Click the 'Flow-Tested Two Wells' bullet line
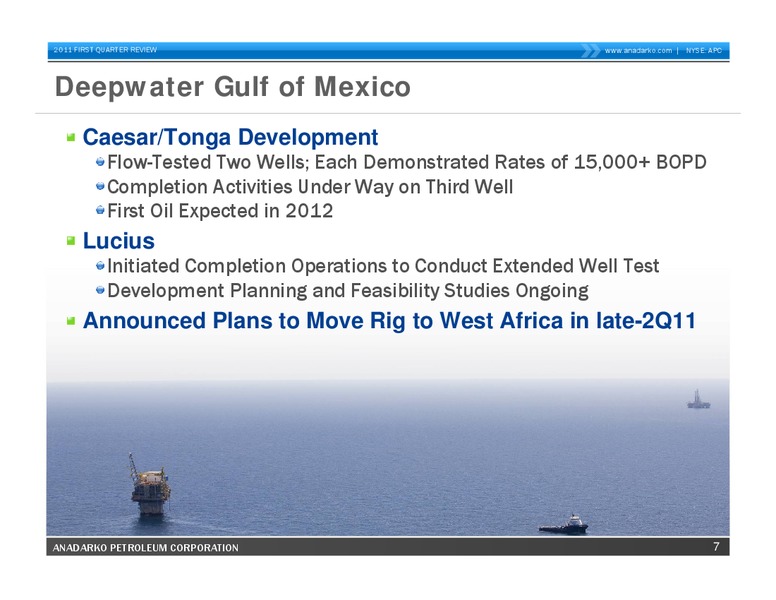This screenshot has width=776, height=600. [x=407, y=162]
